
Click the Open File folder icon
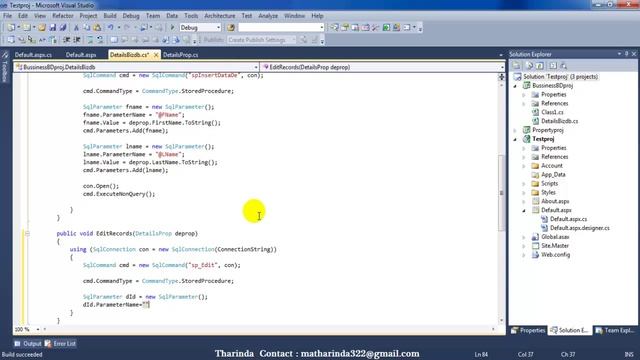point(42,28)
